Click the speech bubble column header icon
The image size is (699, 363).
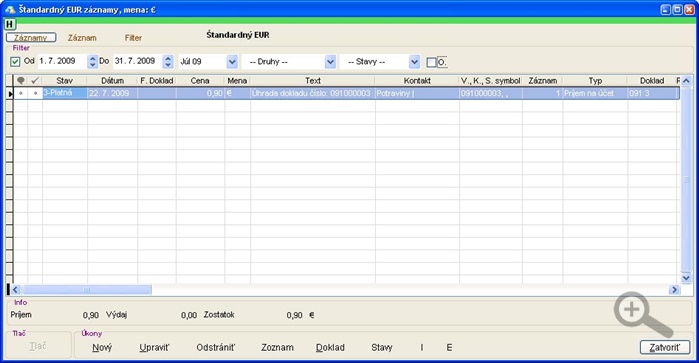(x=21, y=80)
